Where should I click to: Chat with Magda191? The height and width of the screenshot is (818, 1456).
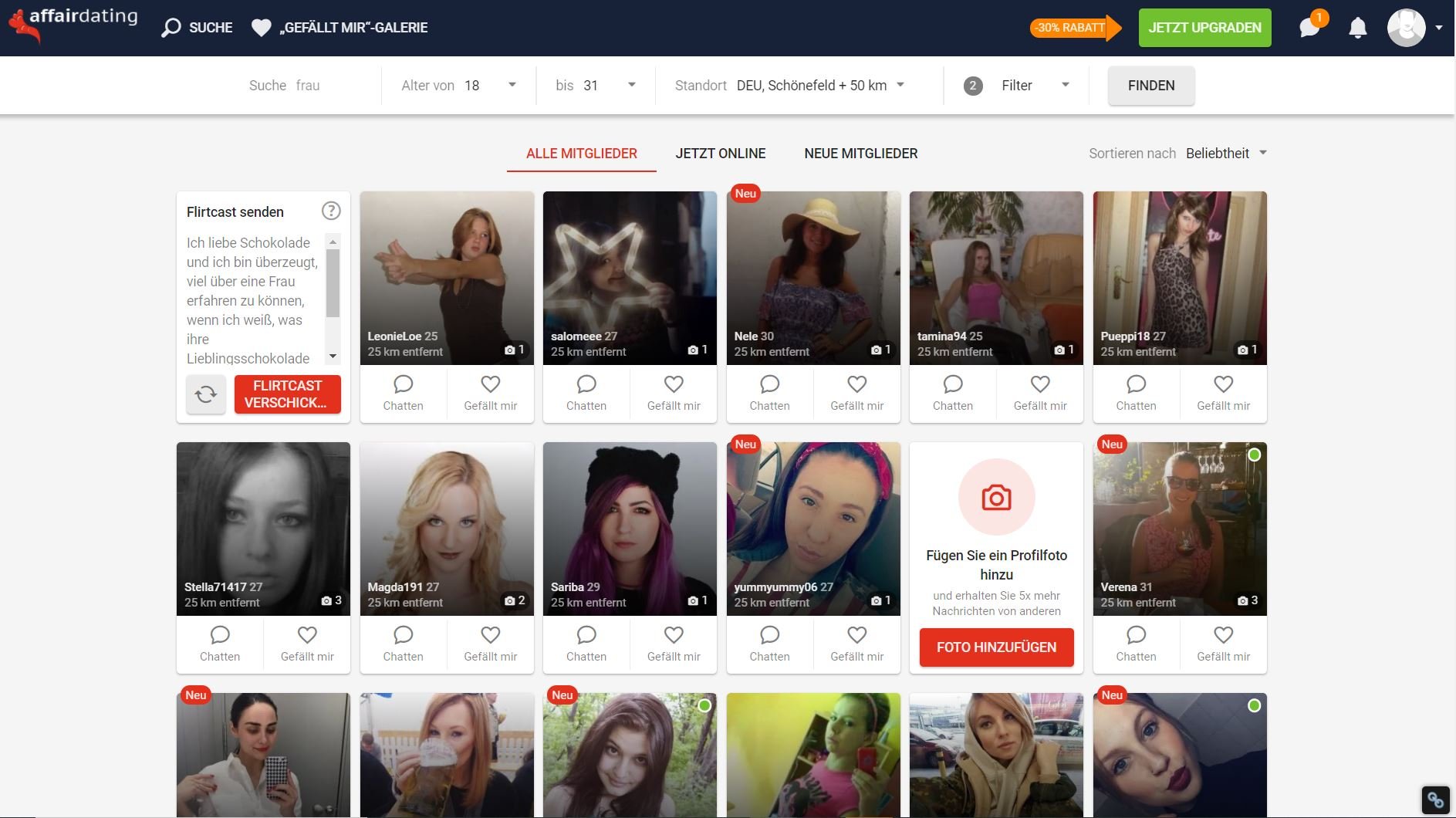click(x=404, y=644)
